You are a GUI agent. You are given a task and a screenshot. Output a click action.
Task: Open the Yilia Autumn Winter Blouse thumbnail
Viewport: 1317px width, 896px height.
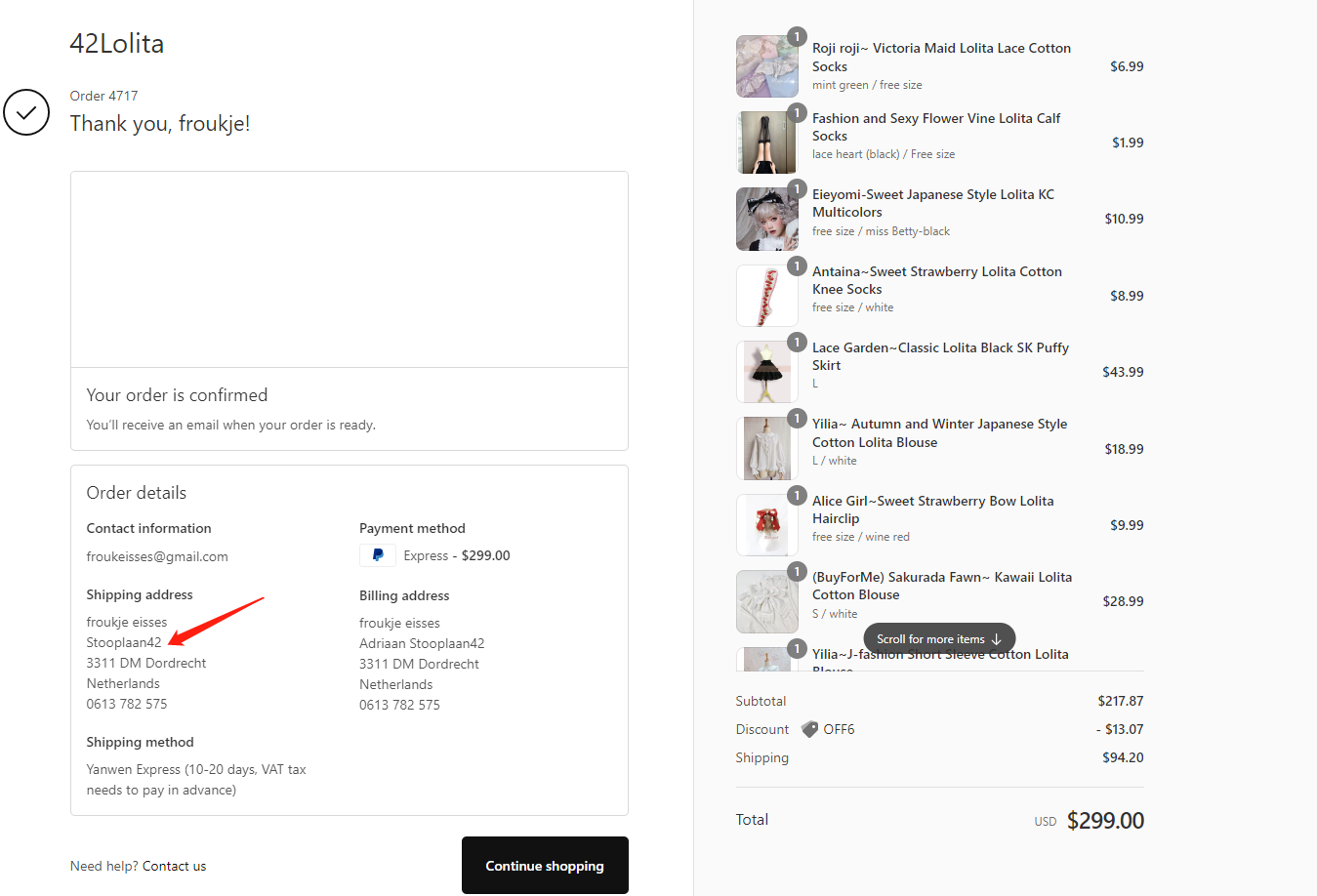click(x=767, y=448)
